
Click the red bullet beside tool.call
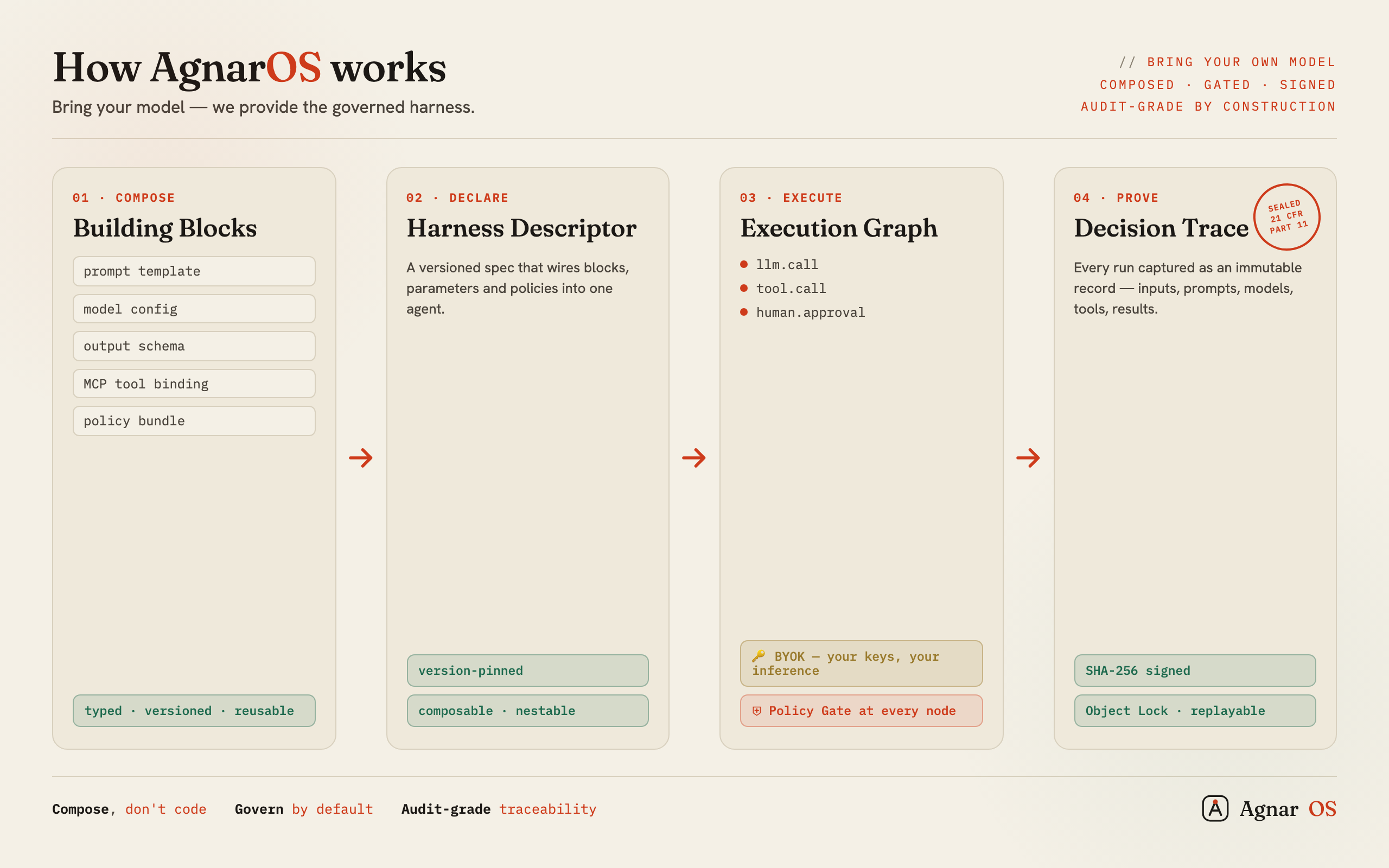[744, 288]
